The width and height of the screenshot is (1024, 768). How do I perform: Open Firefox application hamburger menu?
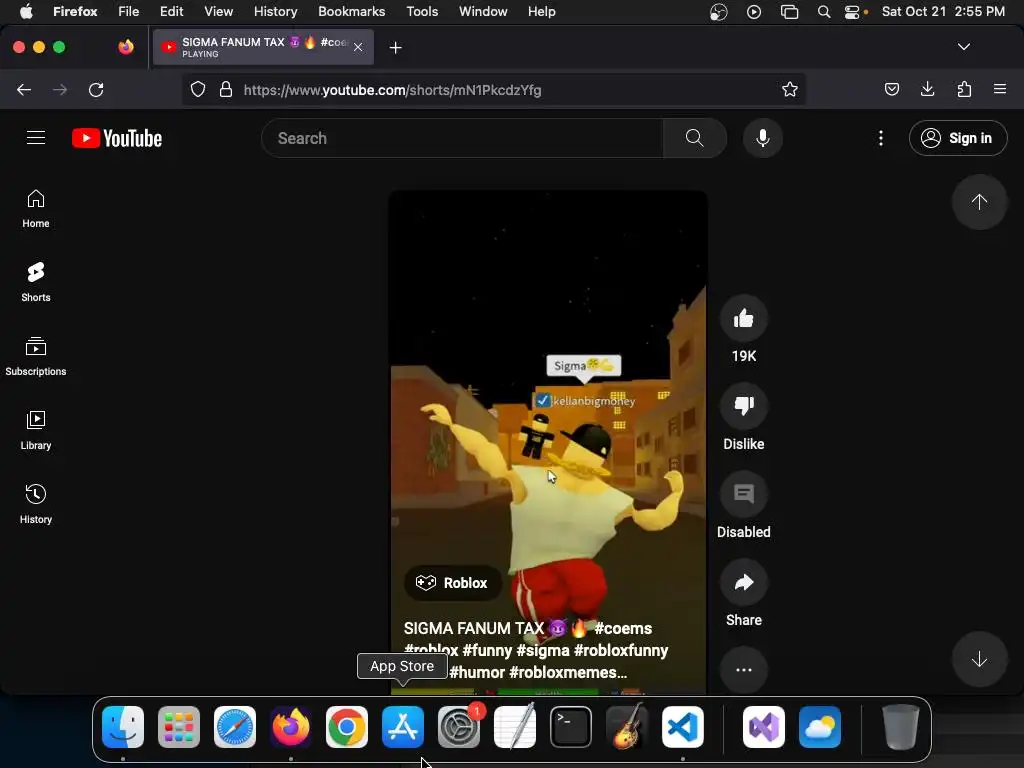[x=1000, y=89]
